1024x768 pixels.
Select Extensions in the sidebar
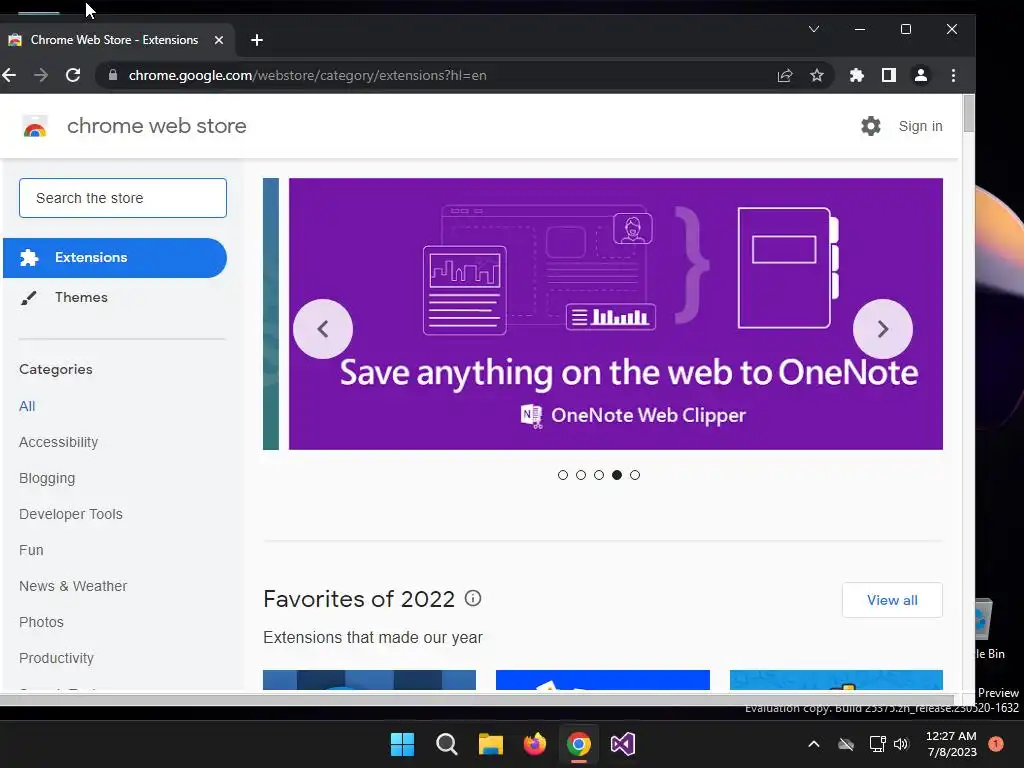pyautogui.click(x=115, y=258)
